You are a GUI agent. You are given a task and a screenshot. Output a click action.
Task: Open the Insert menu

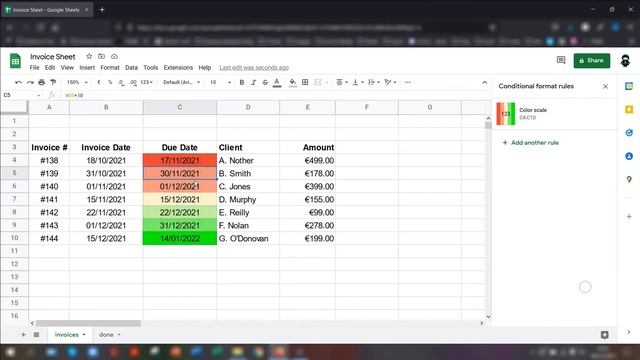87,68
